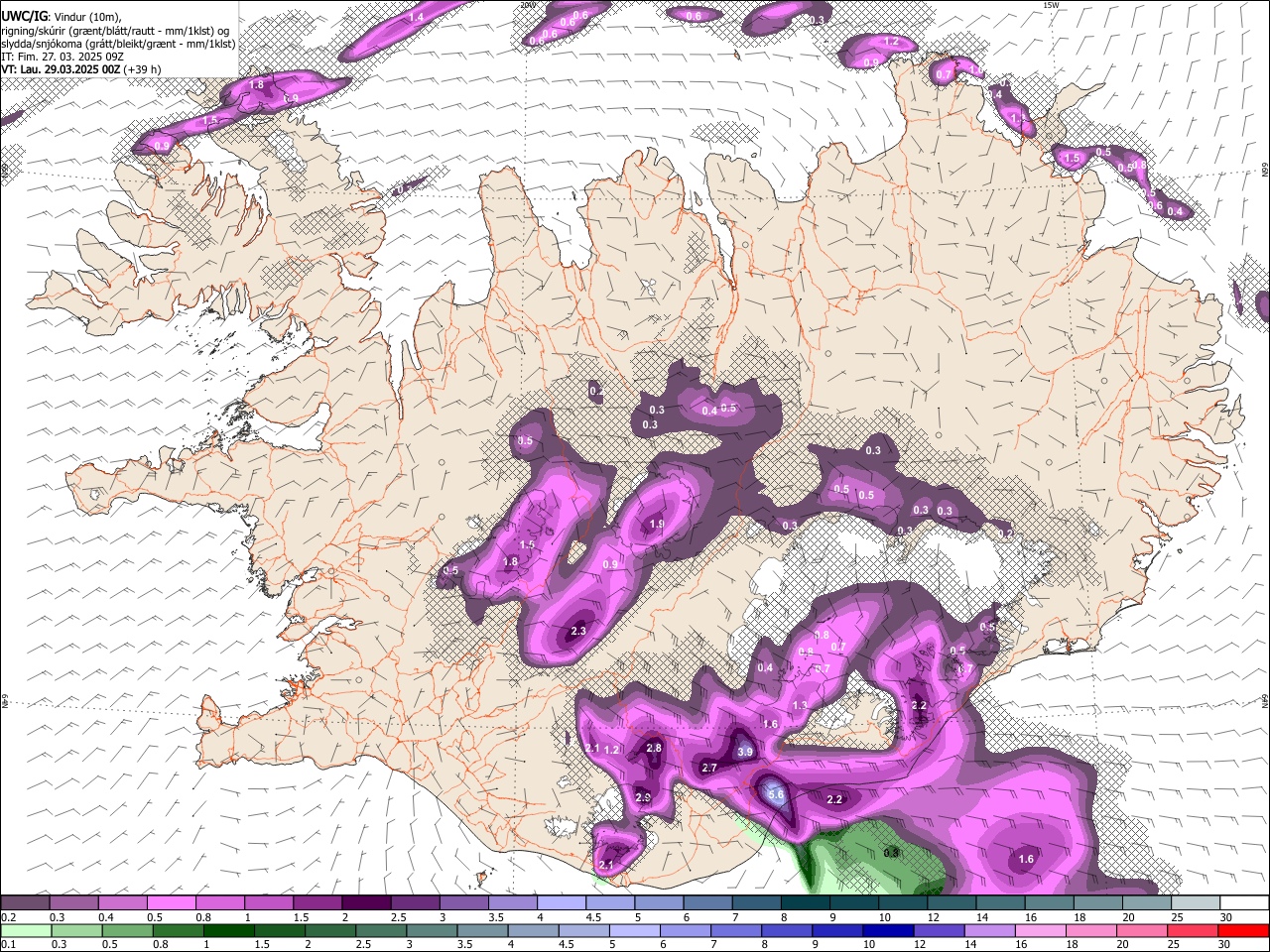Click the 15W longitude label
Image resolution: width=1270 pixels, height=952 pixels.
pos(1051,5)
